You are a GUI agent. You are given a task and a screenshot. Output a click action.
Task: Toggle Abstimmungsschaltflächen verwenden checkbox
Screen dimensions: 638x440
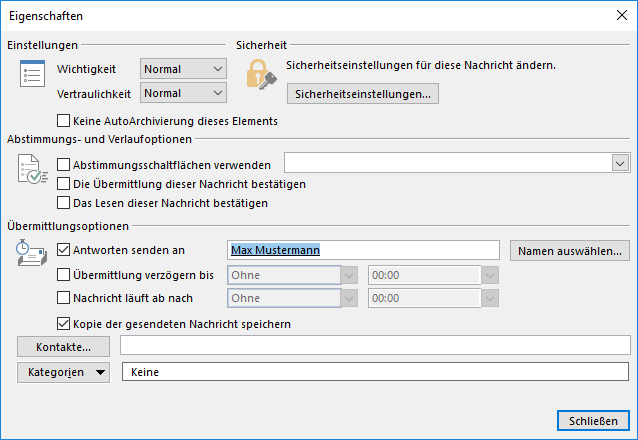(65, 164)
